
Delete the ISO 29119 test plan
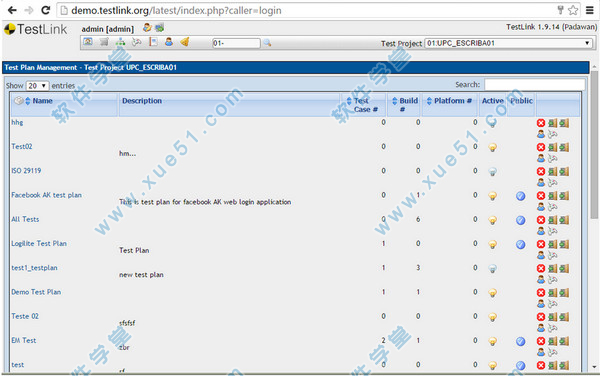[x=541, y=171]
